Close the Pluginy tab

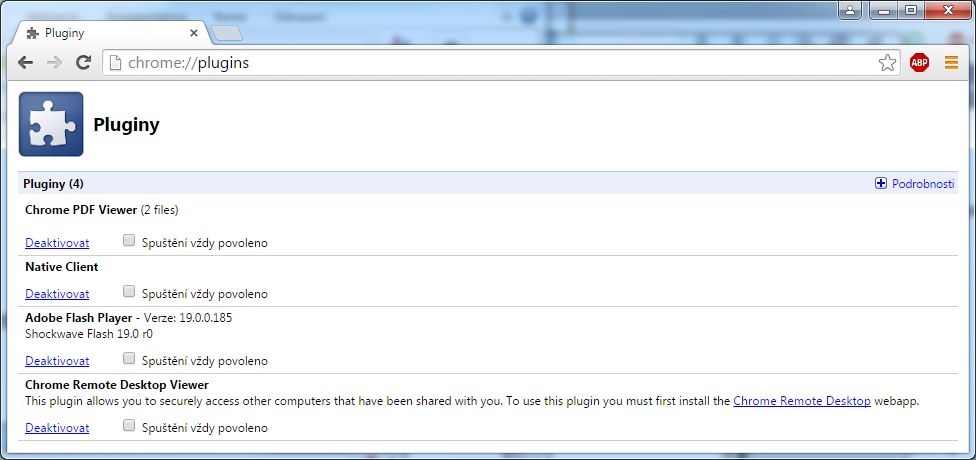pos(194,33)
